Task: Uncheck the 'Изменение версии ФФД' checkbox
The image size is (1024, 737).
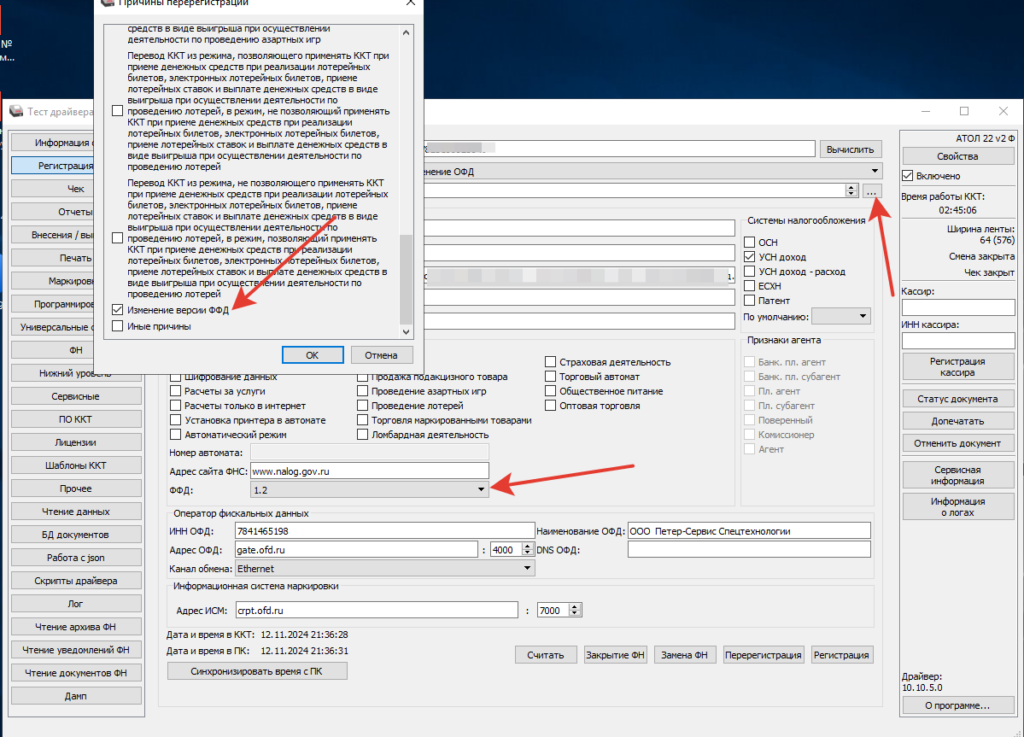Action: (x=118, y=311)
